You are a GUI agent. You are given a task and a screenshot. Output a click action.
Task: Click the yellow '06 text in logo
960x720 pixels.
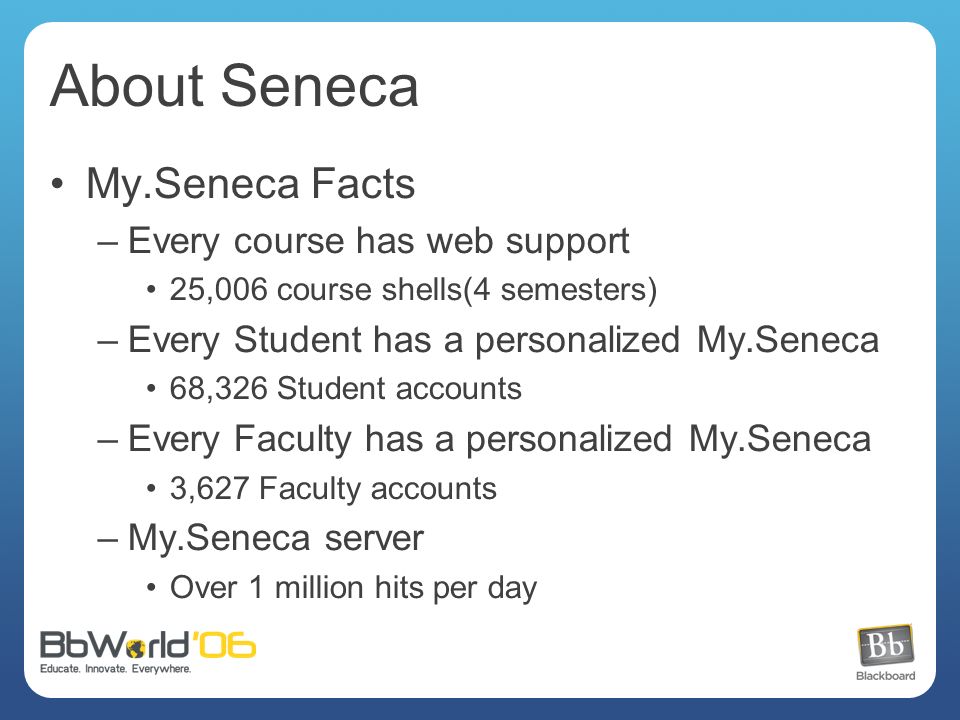[x=225, y=645]
